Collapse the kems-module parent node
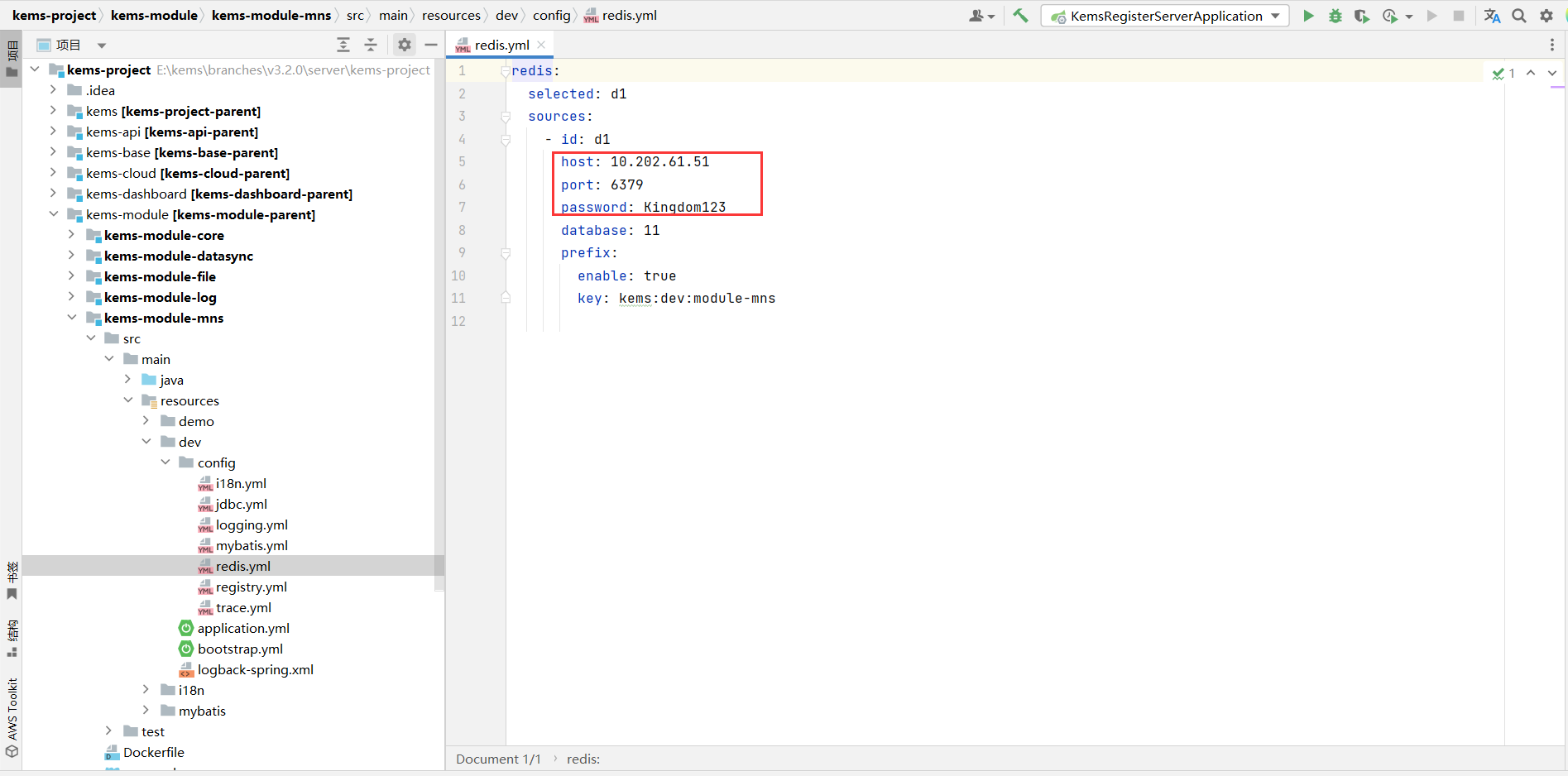Viewport: 1568px width, 776px height. 53,214
